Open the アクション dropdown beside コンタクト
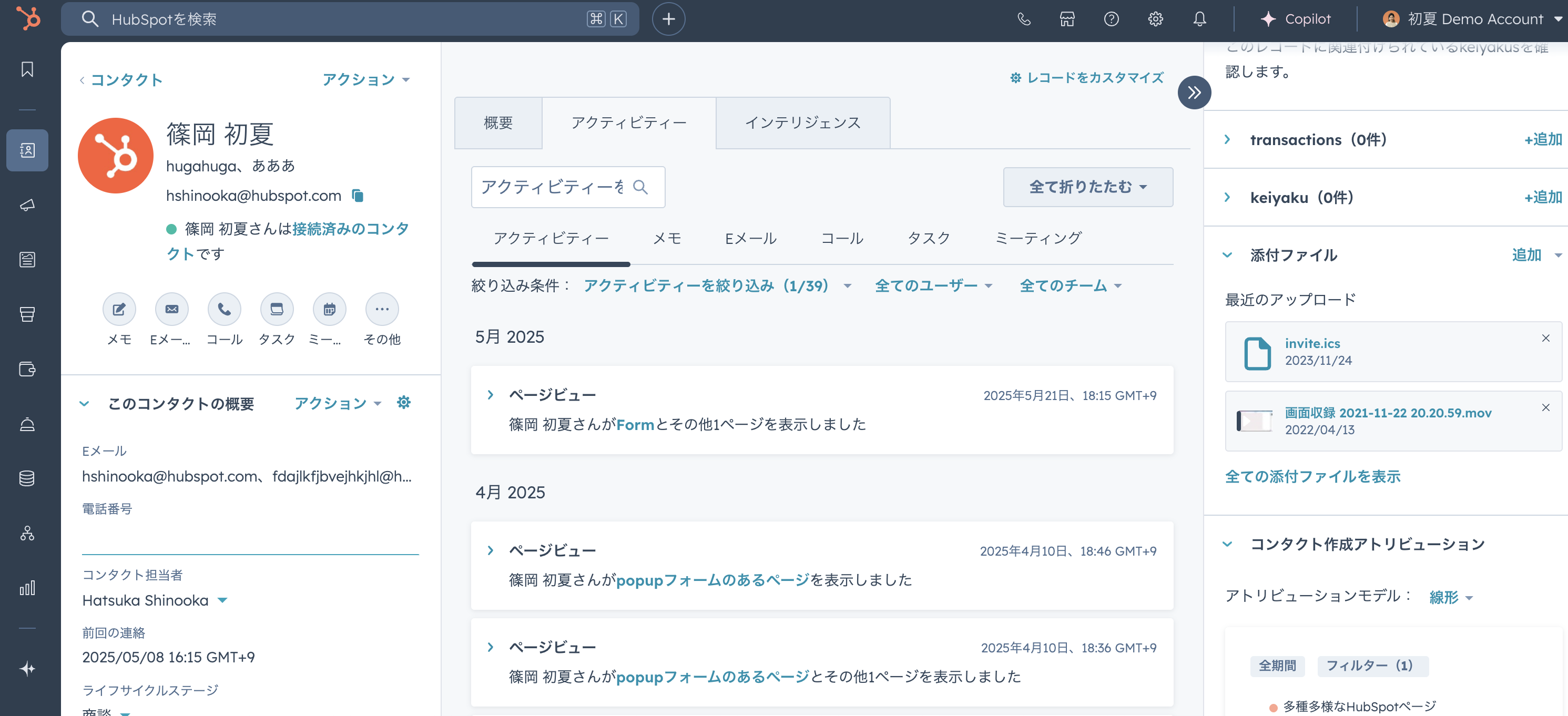Image resolution: width=1568 pixels, height=716 pixels. pos(366,80)
